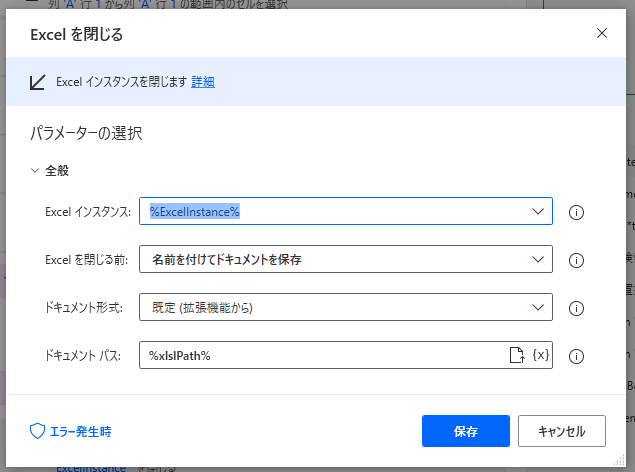Screen dimensions: 635x472
Task: Click info icon beside ドキュメント形式 dropdown
Action: 576,308
